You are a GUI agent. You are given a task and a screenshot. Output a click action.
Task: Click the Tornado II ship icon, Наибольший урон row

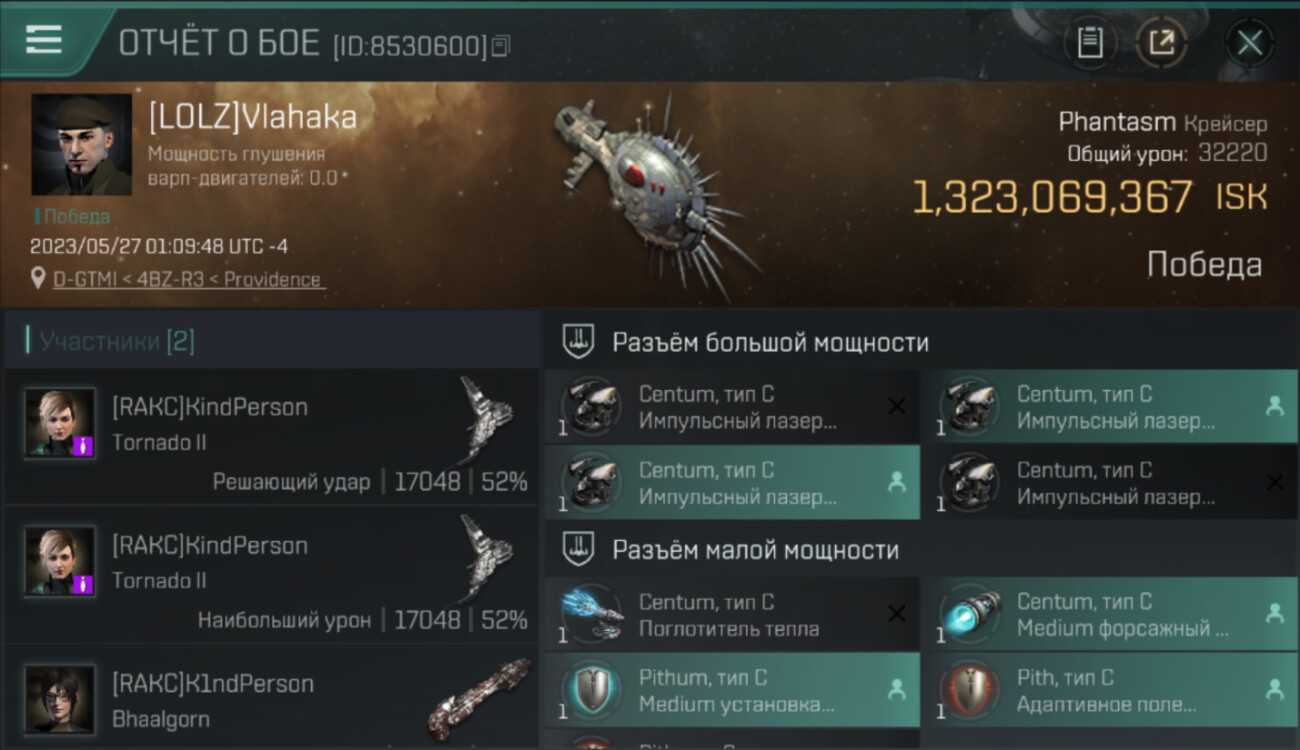click(x=486, y=558)
